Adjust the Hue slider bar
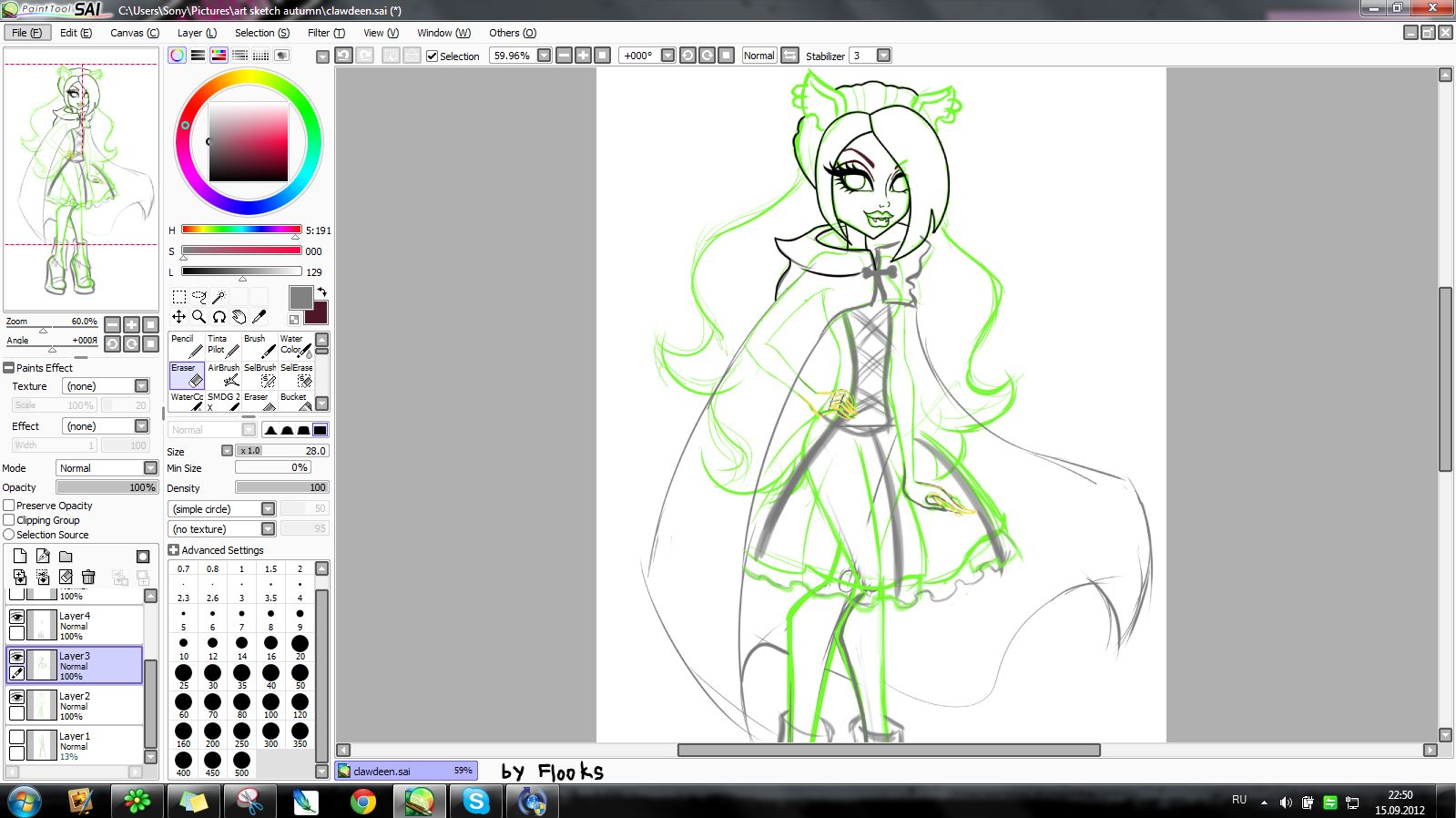Screen dimensions: 1456x818 pyautogui.click(x=241, y=230)
